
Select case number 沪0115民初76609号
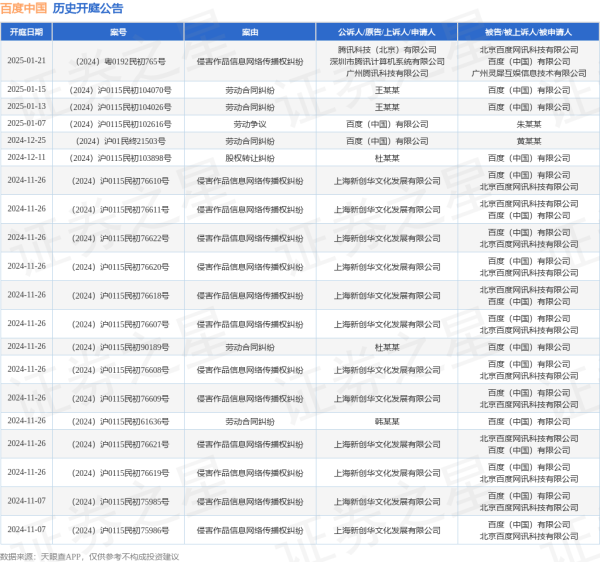tap(121, 399)
